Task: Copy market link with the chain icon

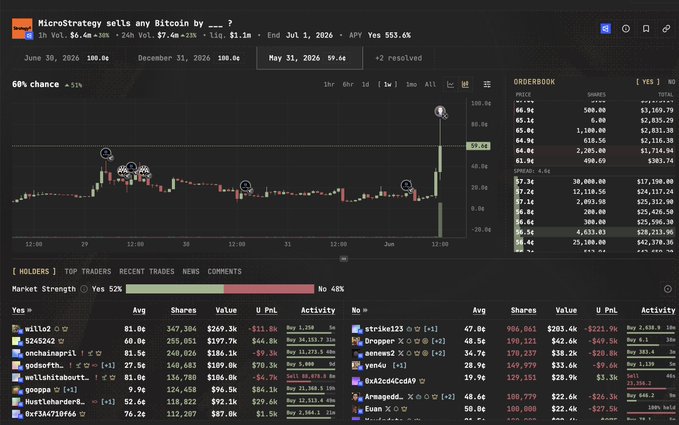Action: click(x=666, y=29)
